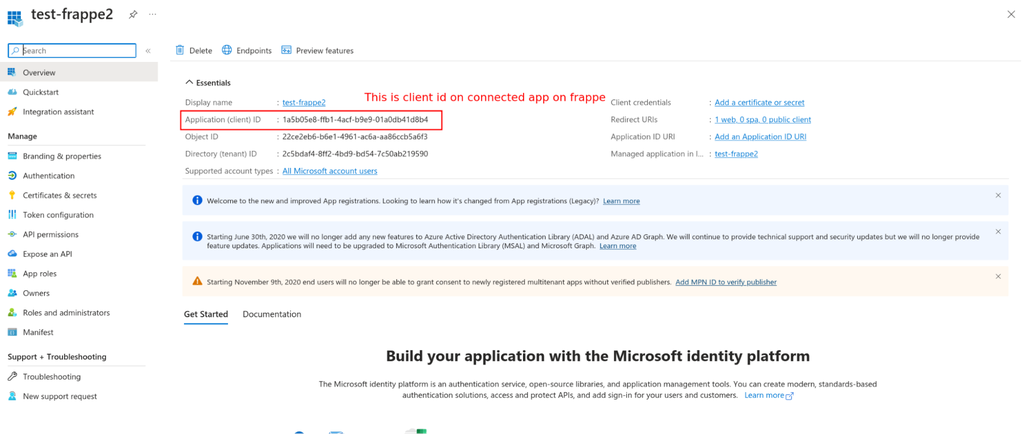
Task: Click the search magnifier icon in sidebar
Action: point(15,50)
